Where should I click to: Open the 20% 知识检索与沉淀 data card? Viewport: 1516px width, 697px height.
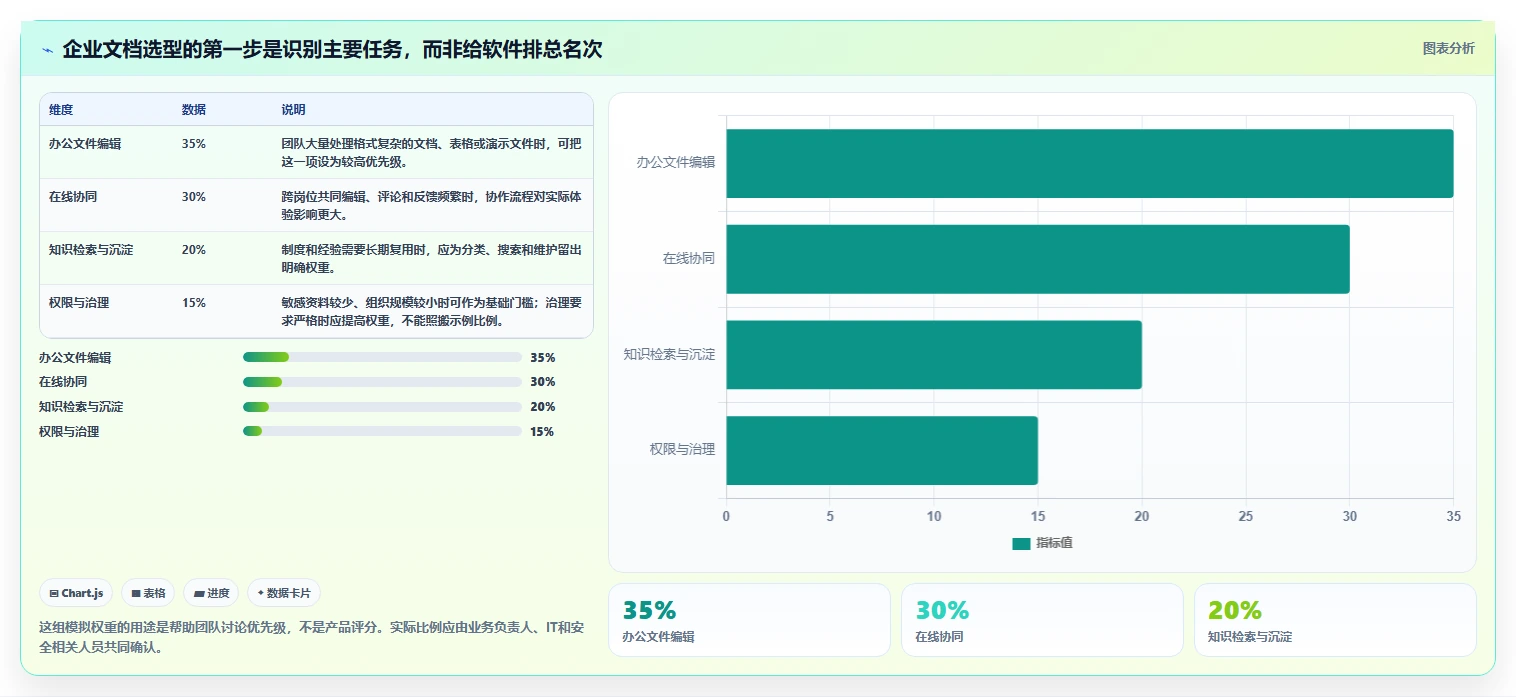click(x=1335, y=620)
